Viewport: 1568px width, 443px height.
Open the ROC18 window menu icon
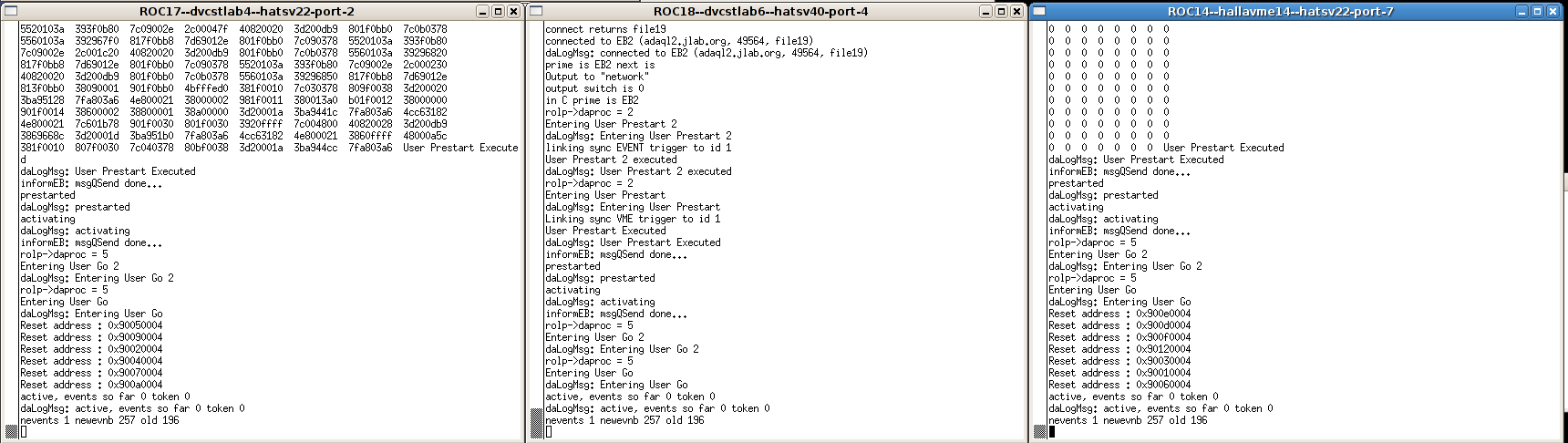pos(536,11)
